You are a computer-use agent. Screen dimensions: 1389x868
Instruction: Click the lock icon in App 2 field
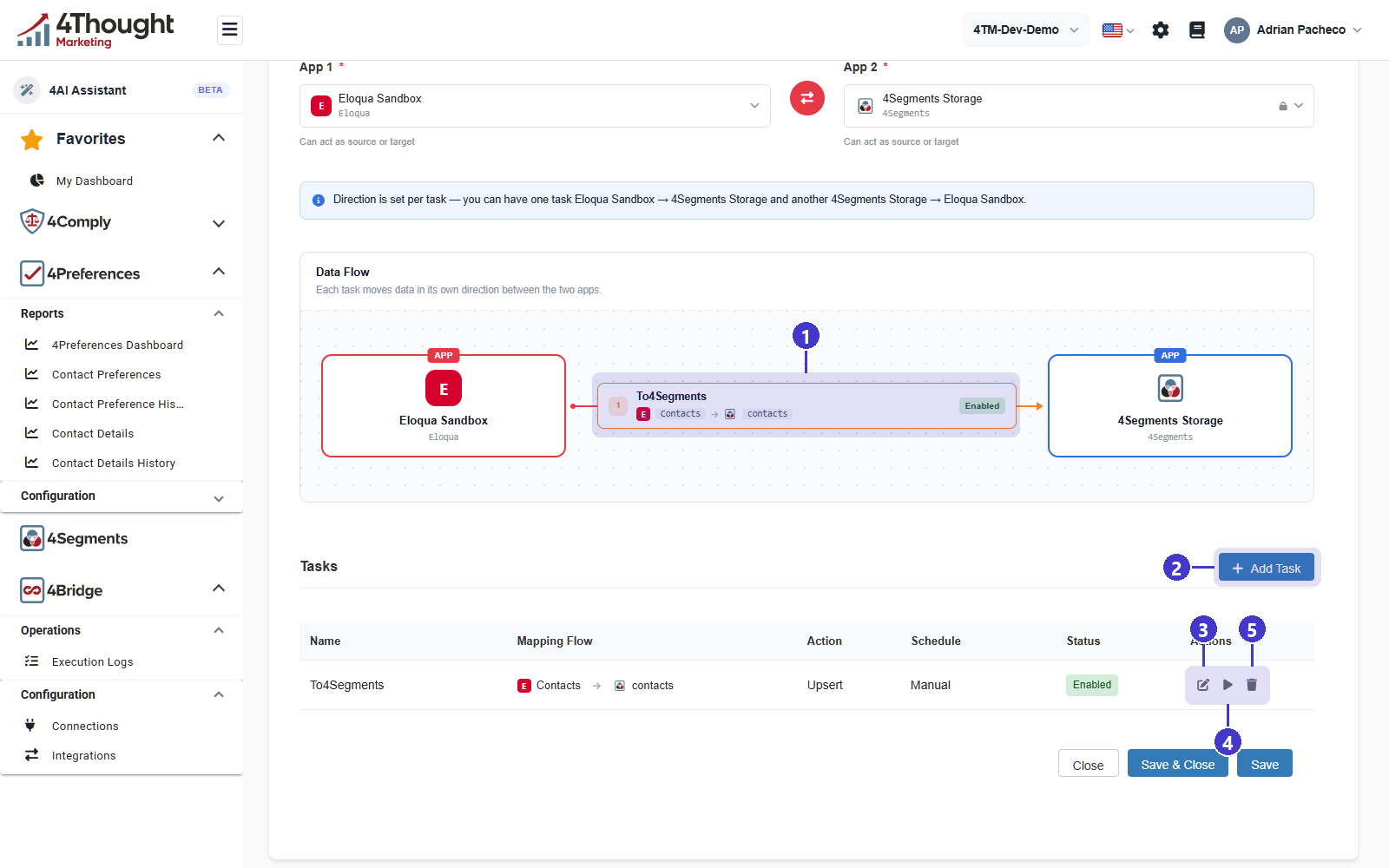tap(1283, 106)
